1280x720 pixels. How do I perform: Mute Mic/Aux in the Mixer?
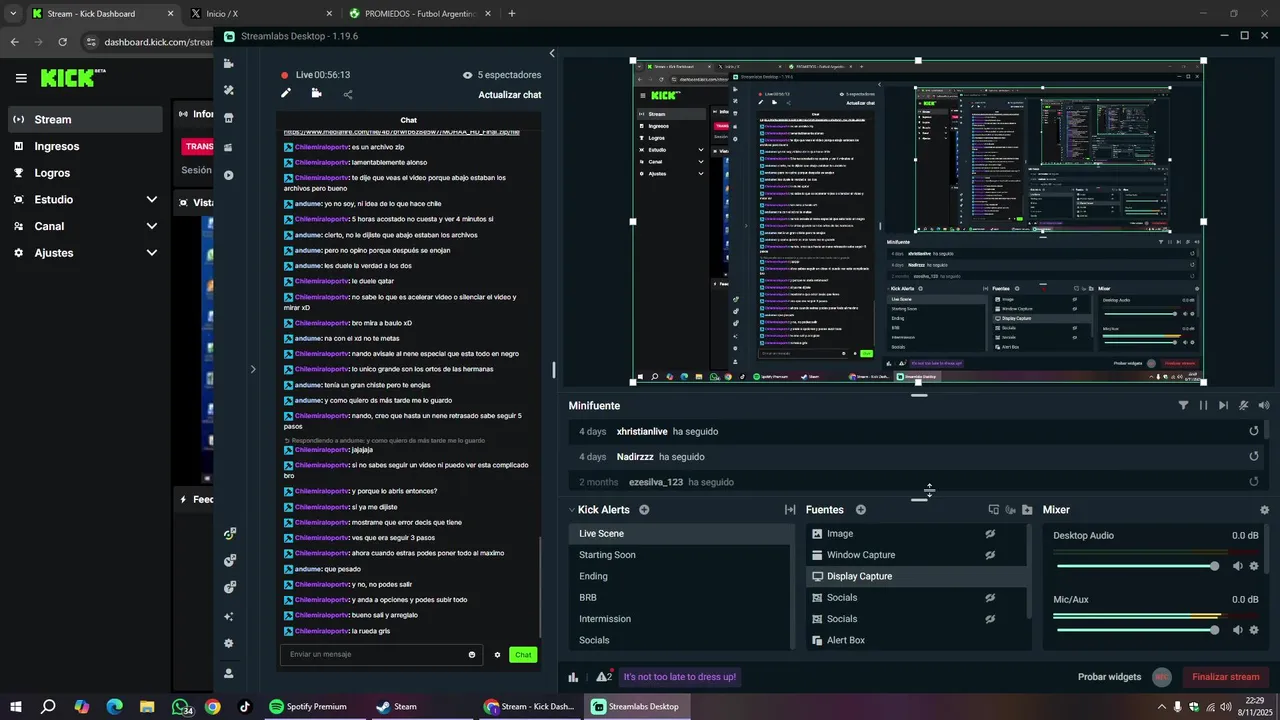[x=1237, y=630]
